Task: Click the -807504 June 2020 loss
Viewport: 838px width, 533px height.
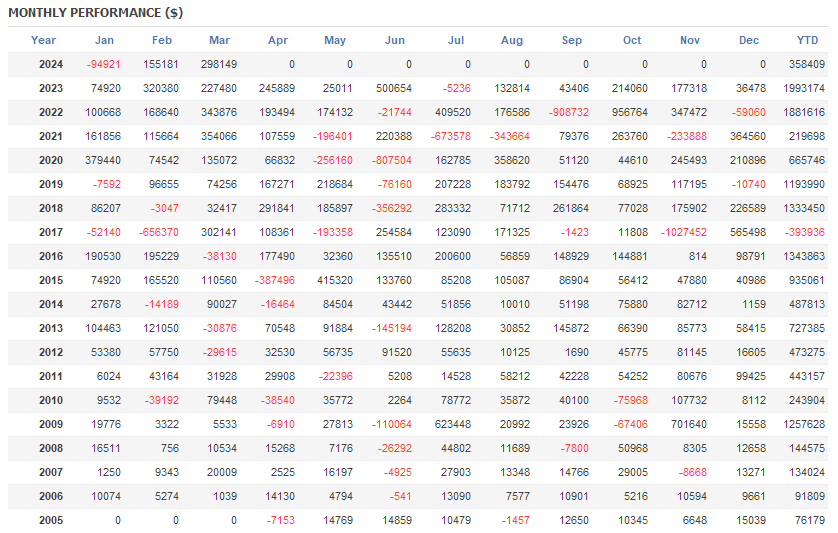Action: coord(392,160)
